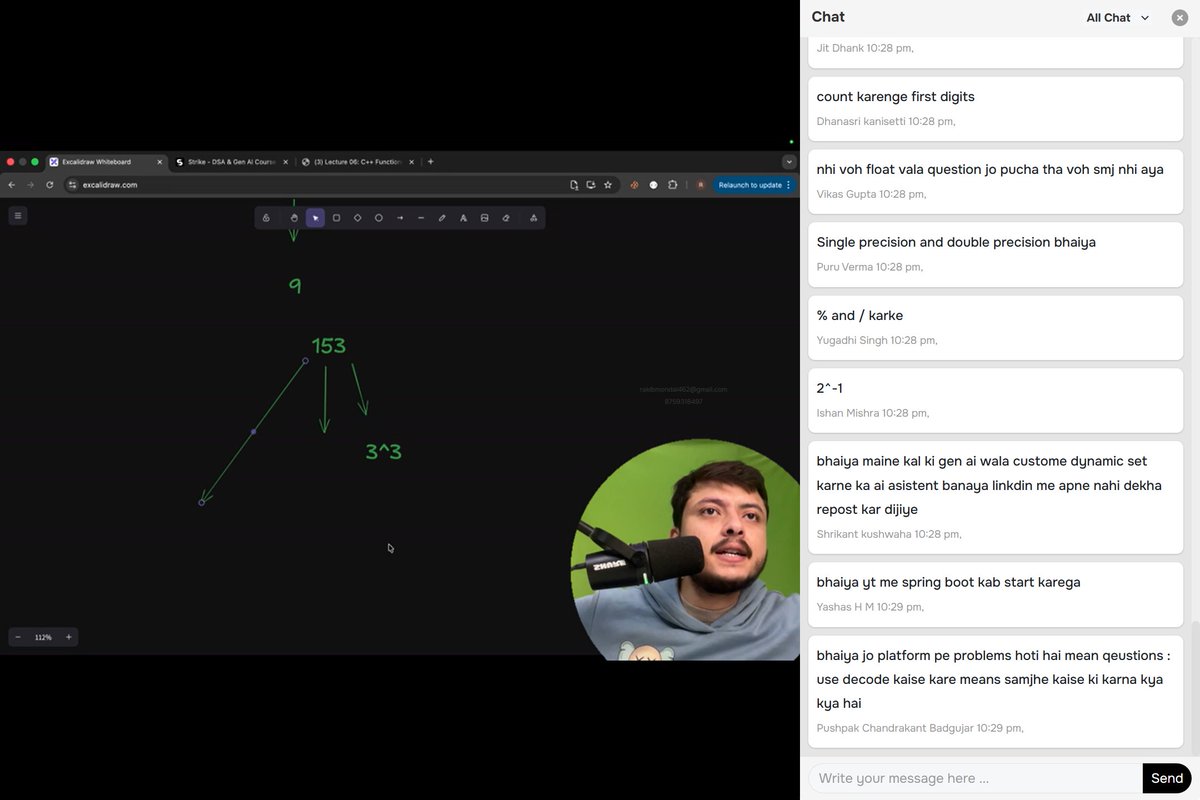Viewport: 1200px width, 800px height.
Task: Zoom in with the plus button
Action: pyautogui.click(x=68, y=637)
